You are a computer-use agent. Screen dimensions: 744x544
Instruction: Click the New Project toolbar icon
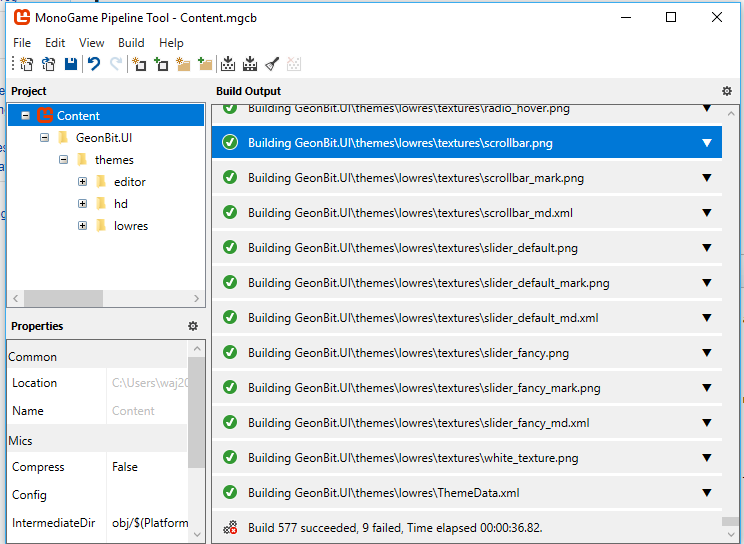(27, 64)
